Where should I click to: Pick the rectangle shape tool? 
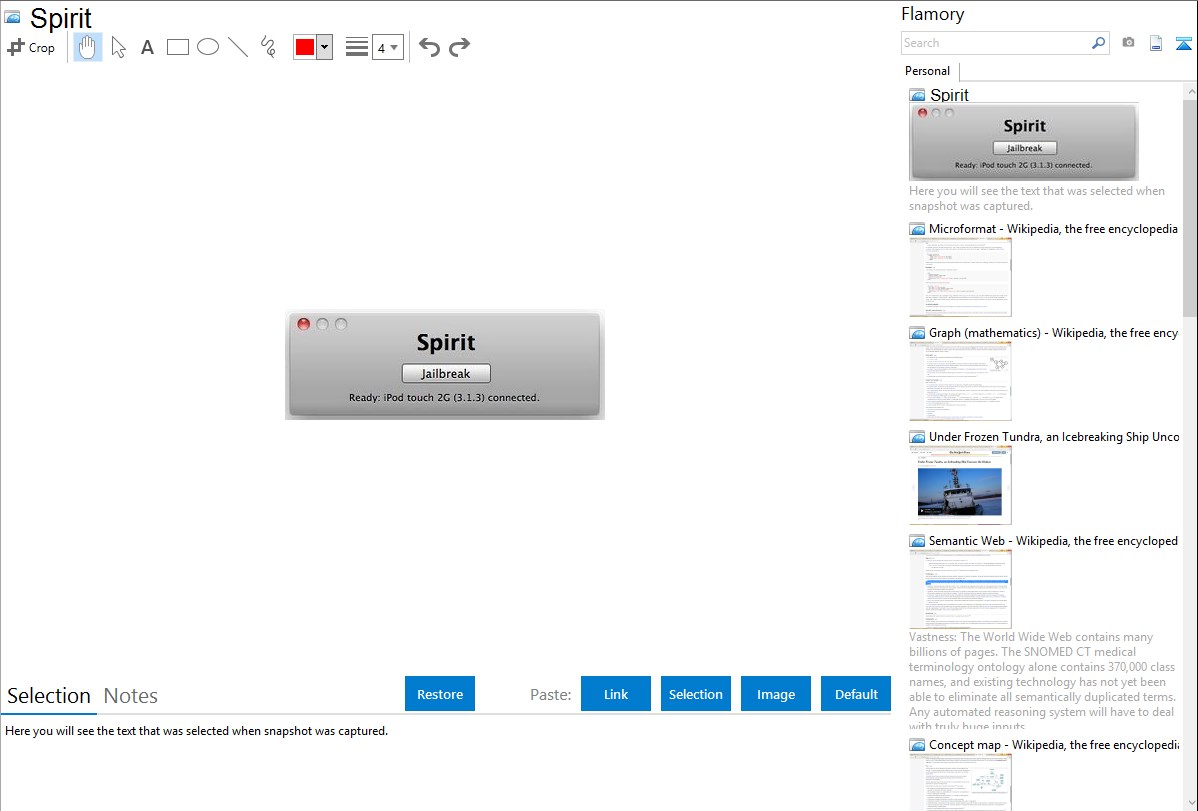(x=177, y=47)
